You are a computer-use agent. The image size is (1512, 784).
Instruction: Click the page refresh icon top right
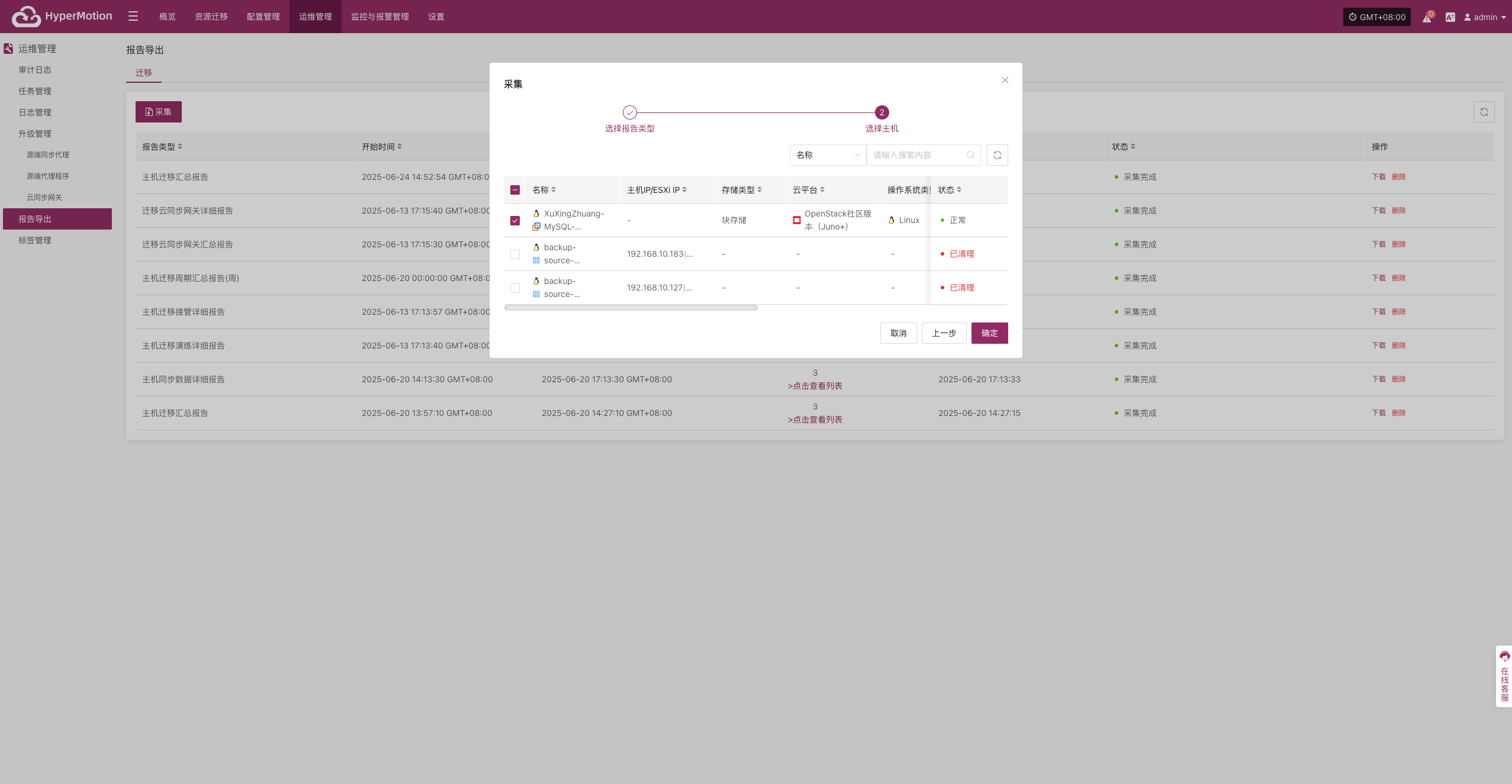click(x=1484, y=112)
